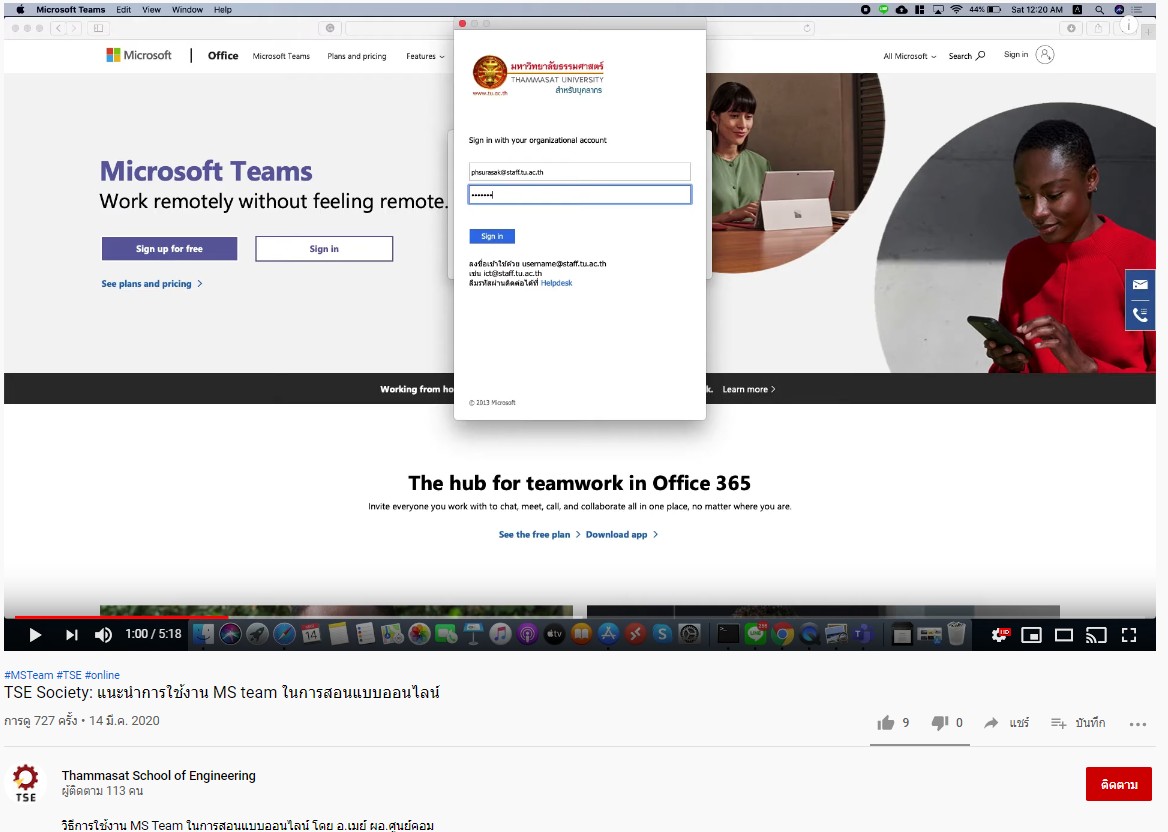Expand the All Microsoft dropdown
The width and height of the screenshot is (1168, 832).
point(909,56)
